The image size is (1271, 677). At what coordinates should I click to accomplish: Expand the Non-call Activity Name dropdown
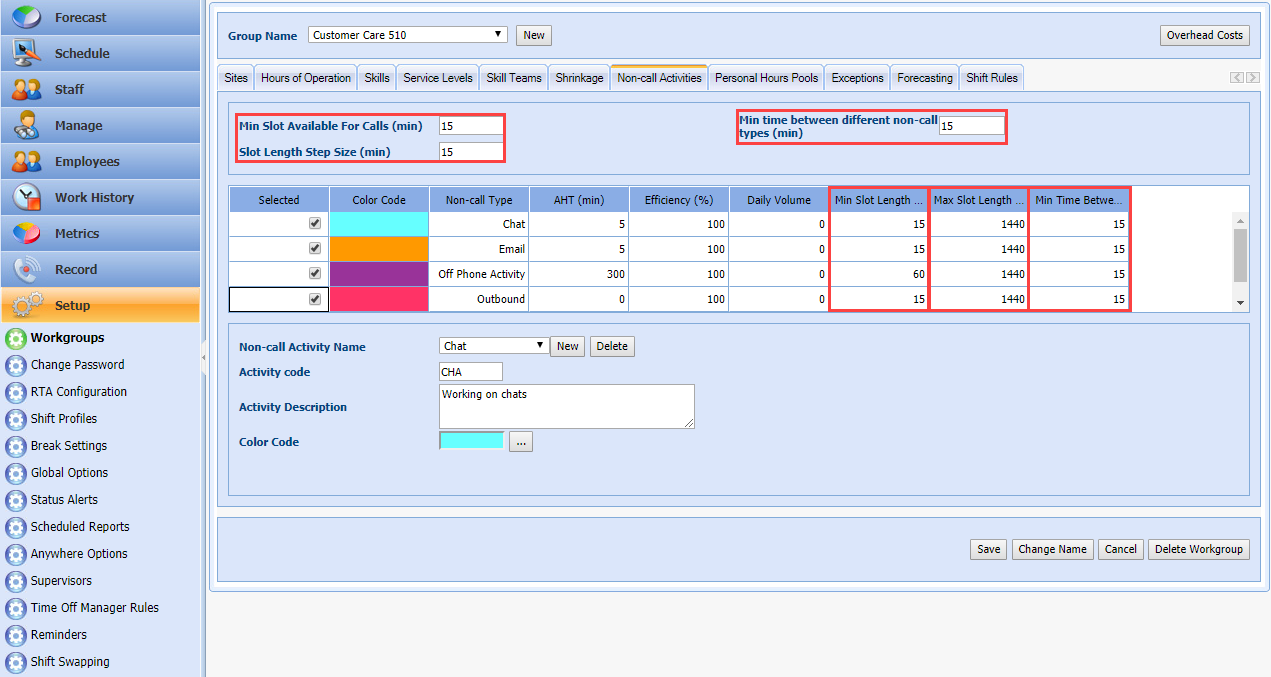click(494, 346)
